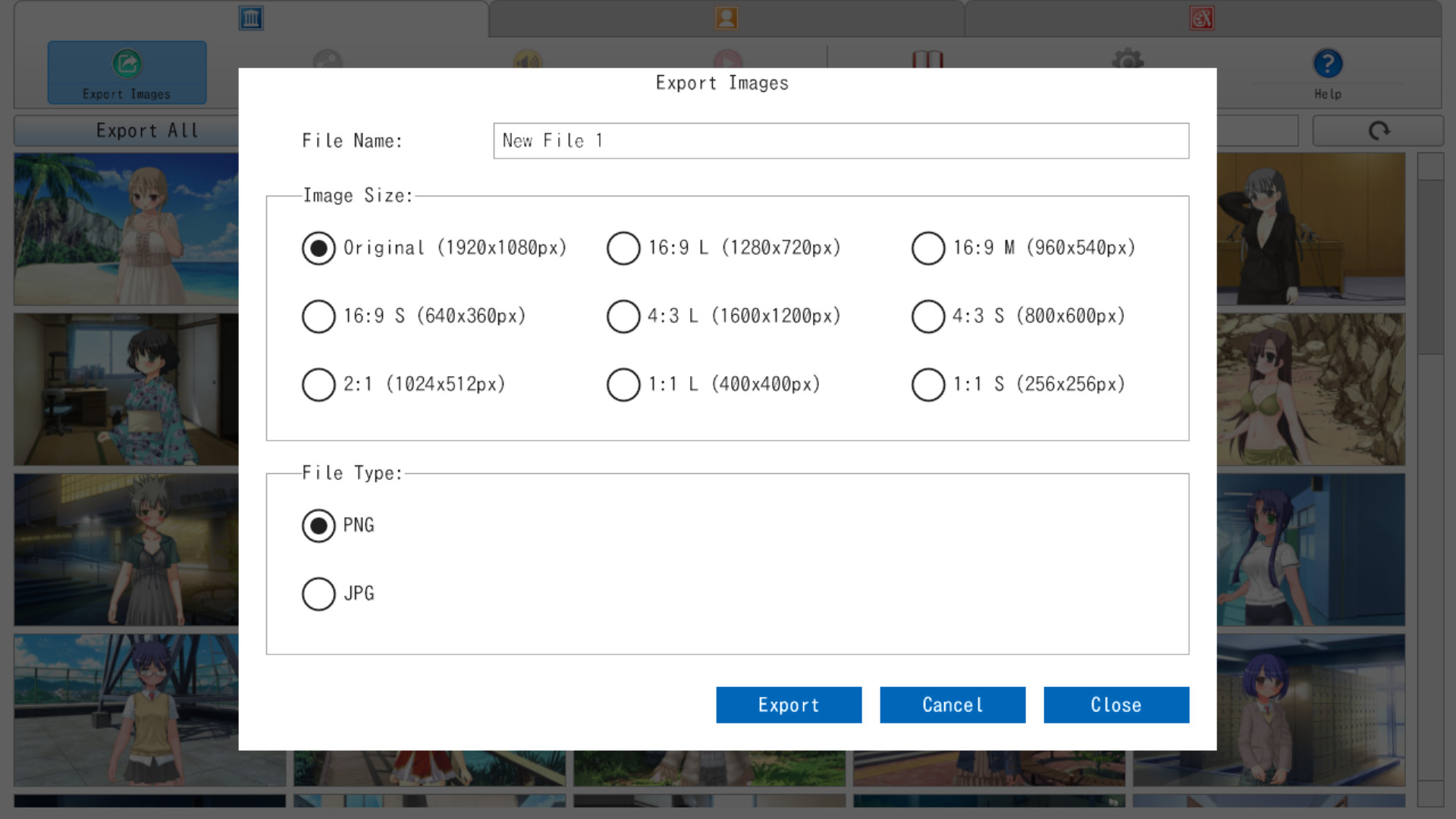Click Cancel in the Export Images dialog
1456x819 pixels.
[x=952, y=704]
